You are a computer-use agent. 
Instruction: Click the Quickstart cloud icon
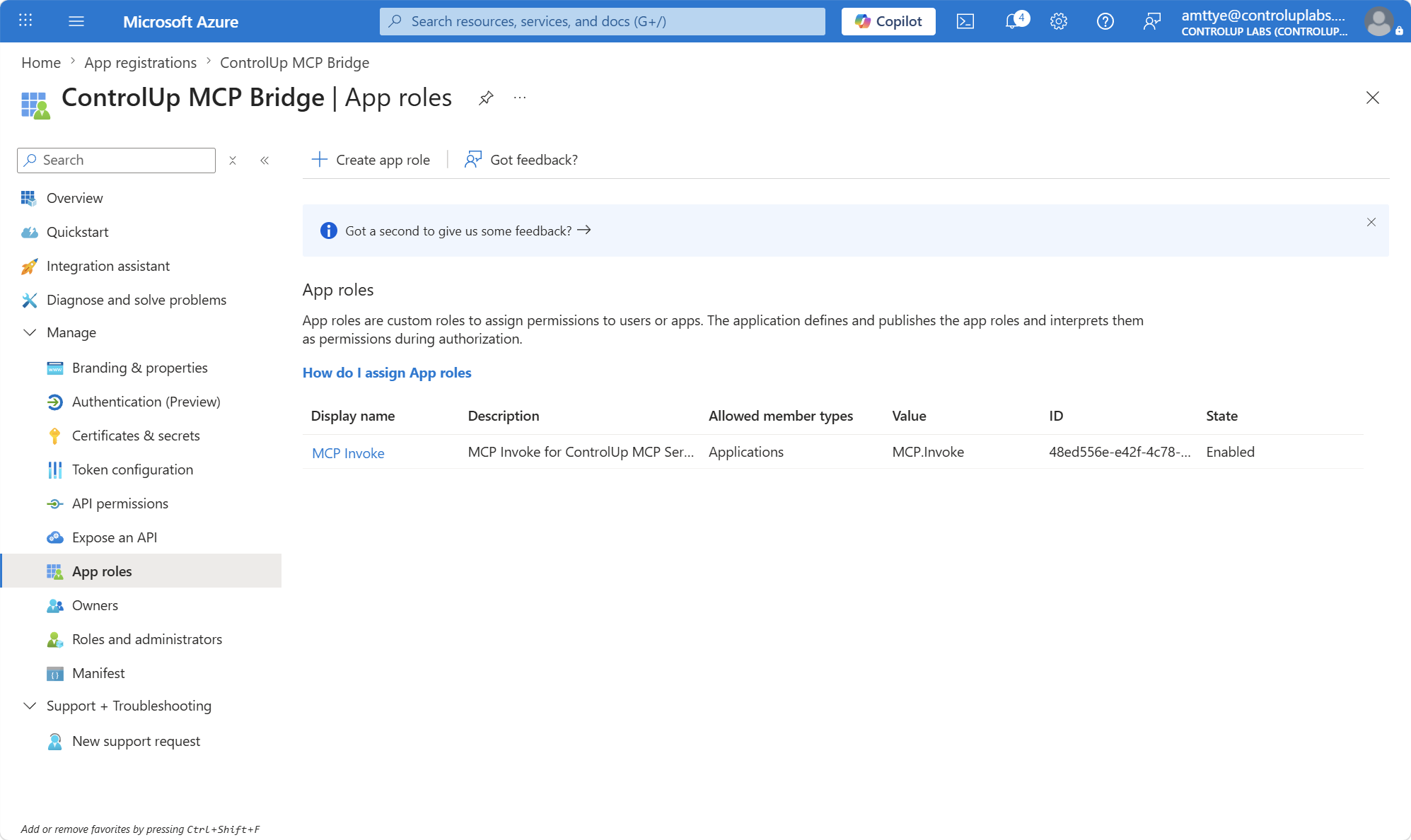(29, 232)
